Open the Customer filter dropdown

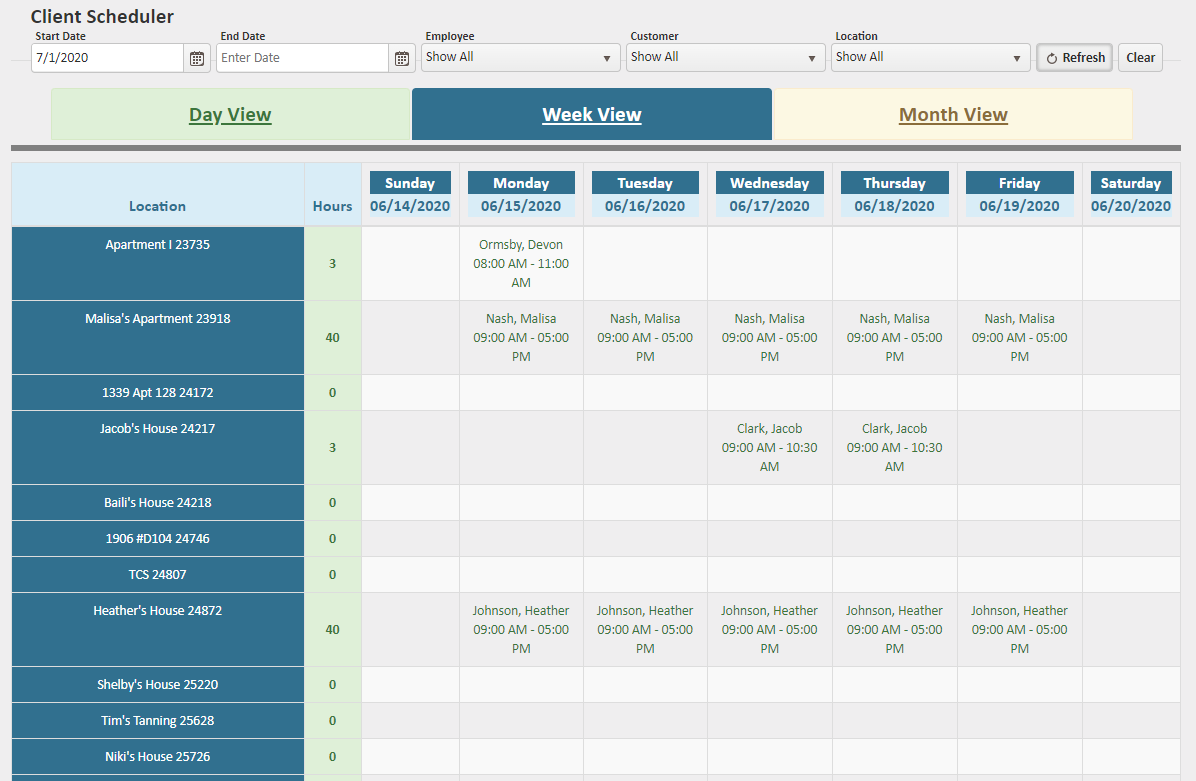click(725, 57)
